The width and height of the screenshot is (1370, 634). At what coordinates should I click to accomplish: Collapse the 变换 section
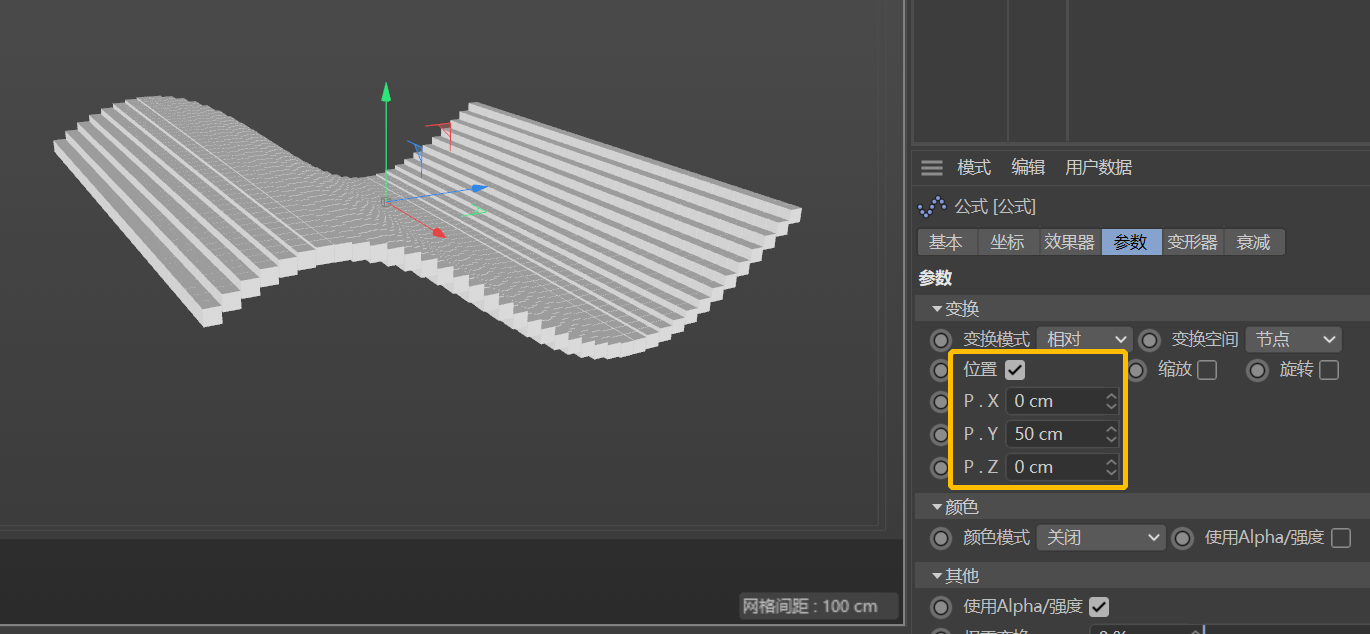click(x=937, y=309)
